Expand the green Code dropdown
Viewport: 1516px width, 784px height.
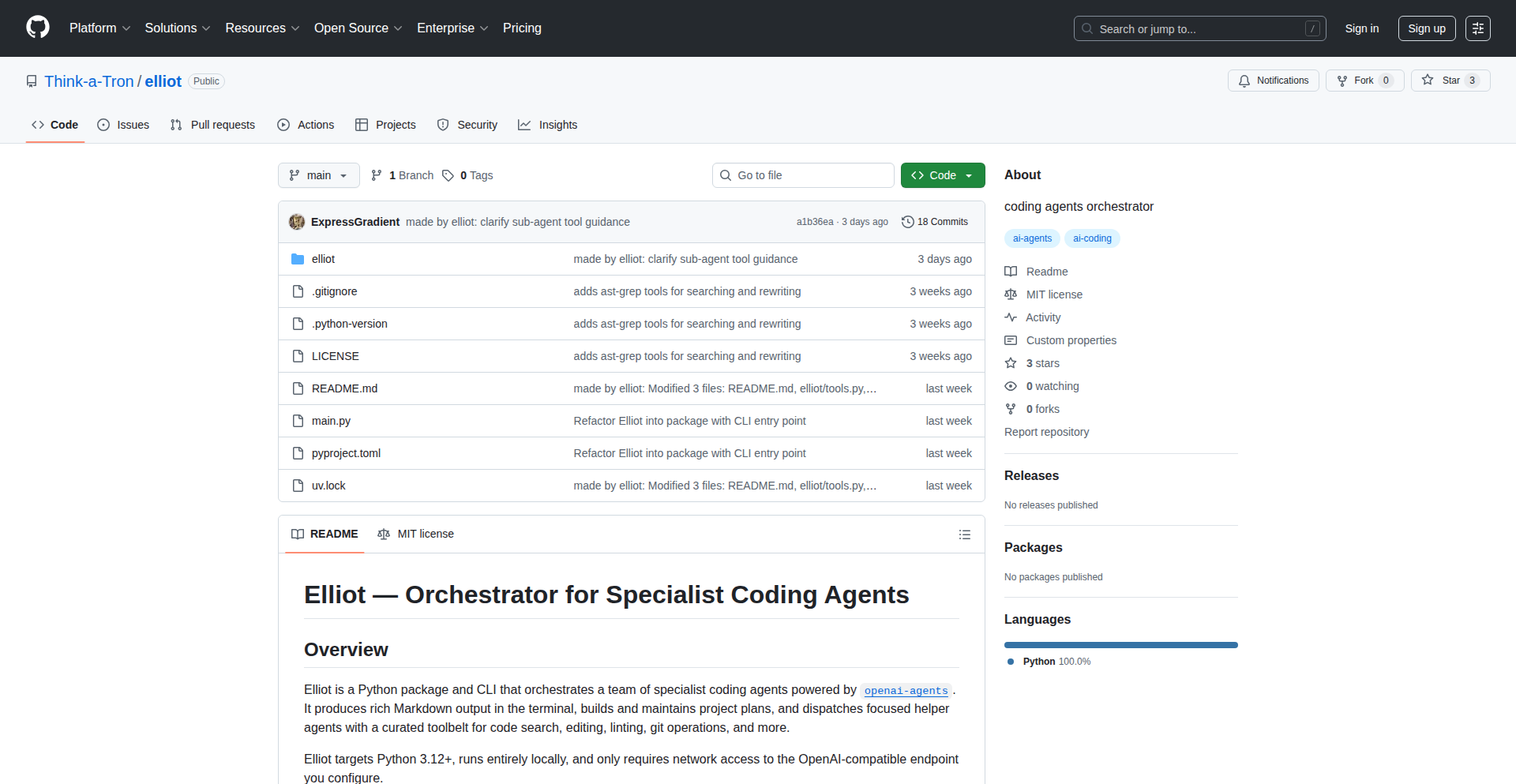click(x=942, y=175)
